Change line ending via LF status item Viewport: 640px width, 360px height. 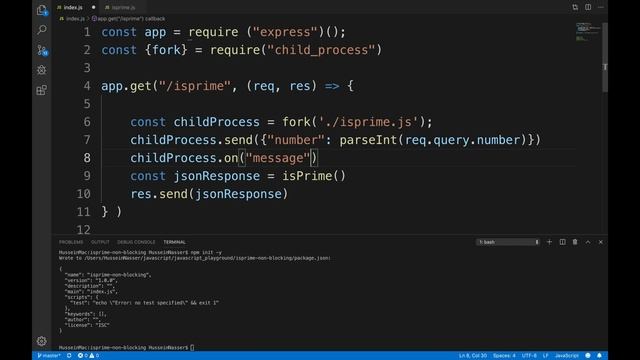(545, 356)
